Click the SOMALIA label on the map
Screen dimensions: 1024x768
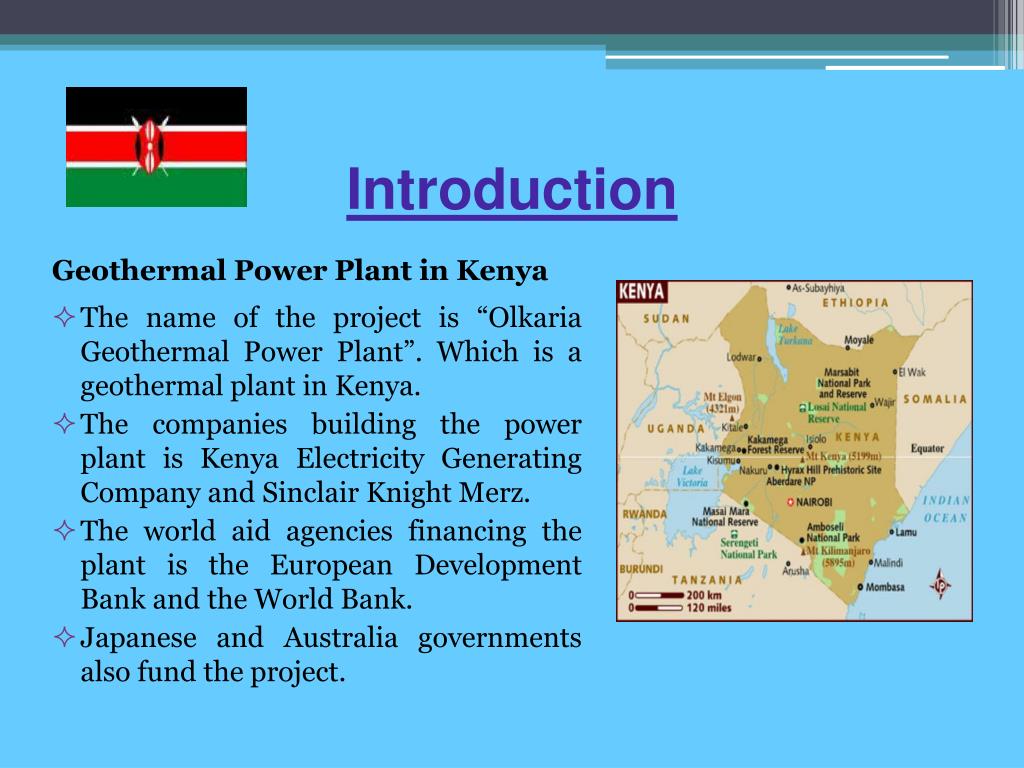(x=935, y=399)
